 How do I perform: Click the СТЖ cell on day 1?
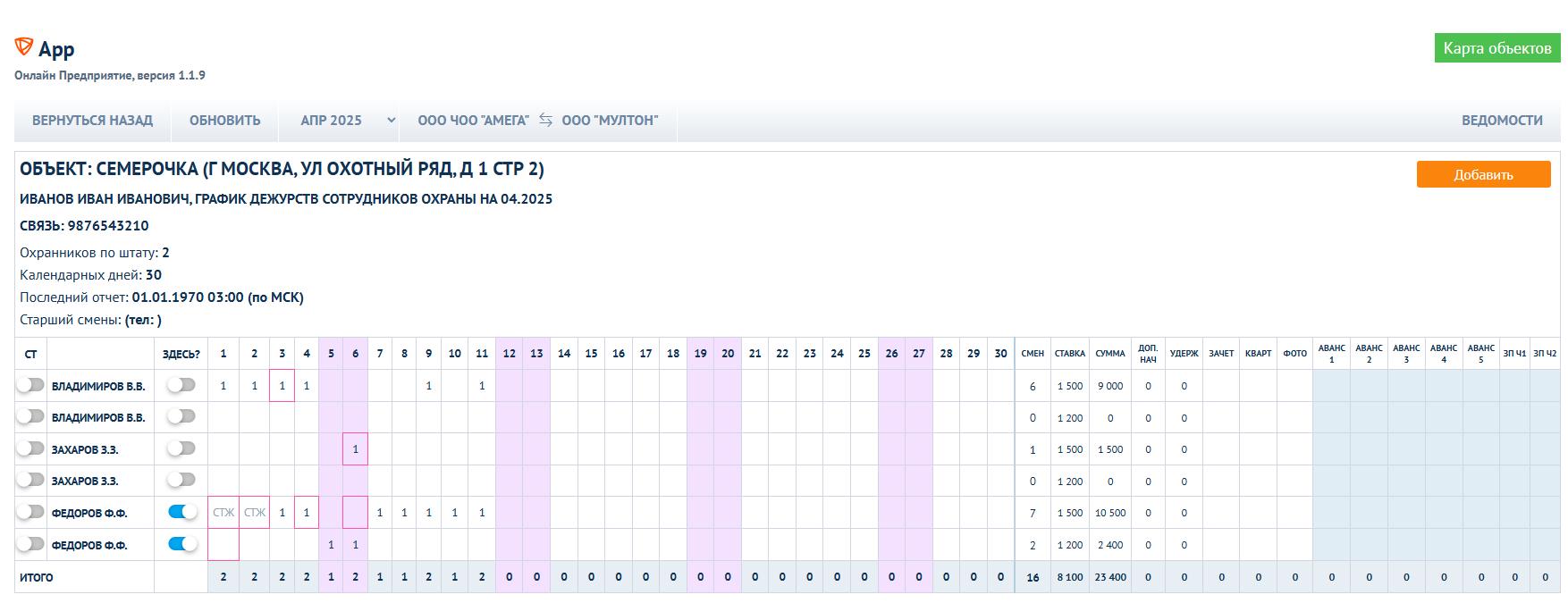click(223, 513)
